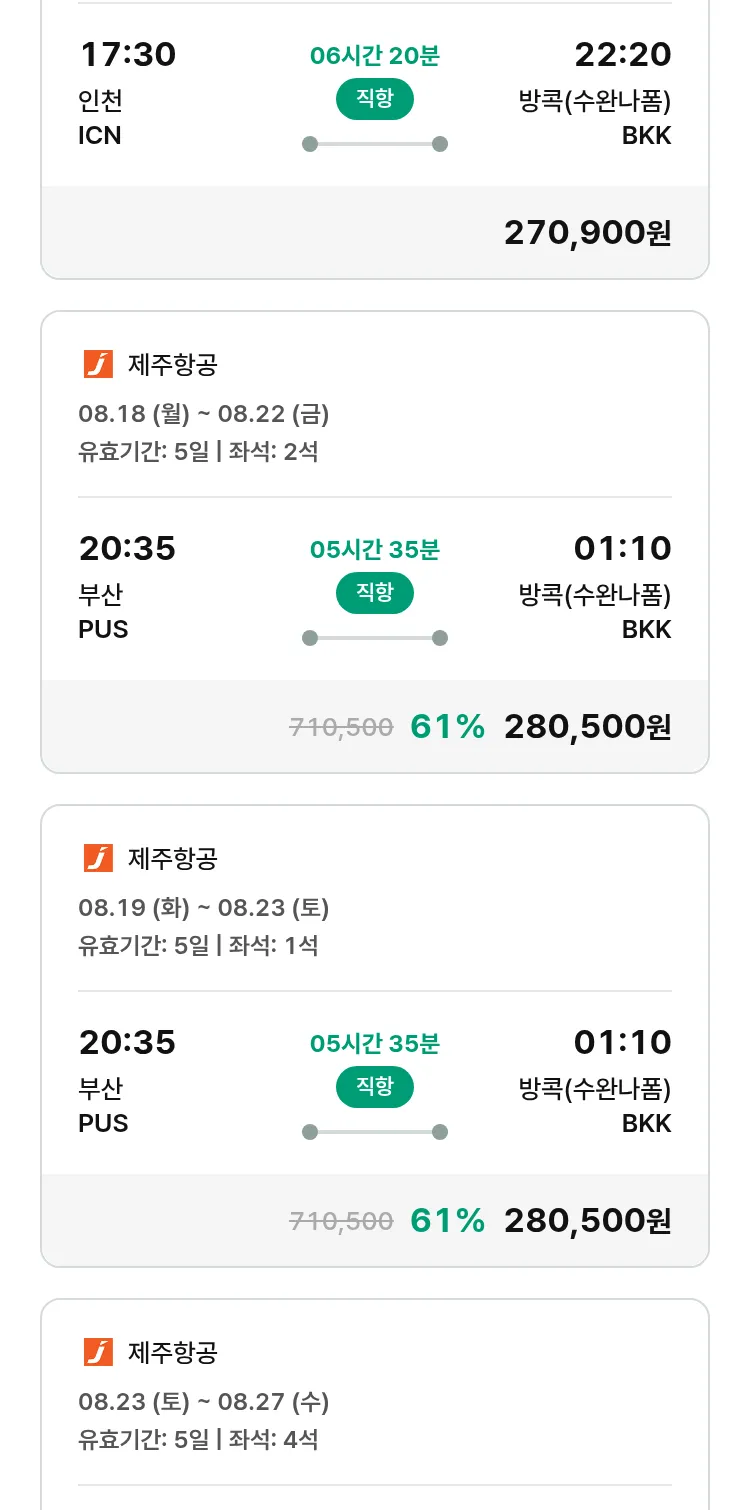Viewport: 750px width, 1510px height.
Task: Choose the 280,500원 fare for 08.18 departure
Action: 587,727
